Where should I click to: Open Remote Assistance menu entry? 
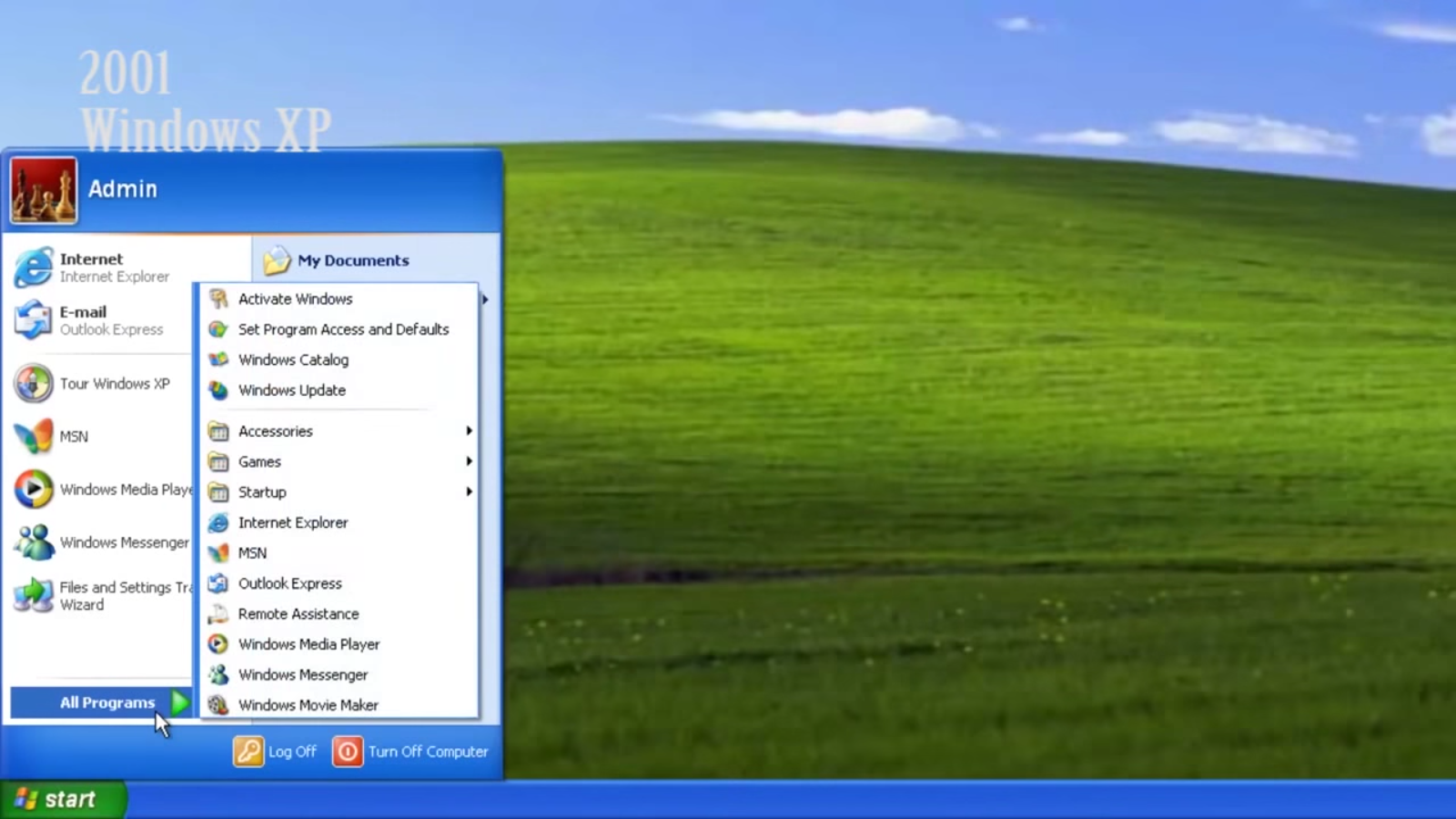[x=339, y=613]
